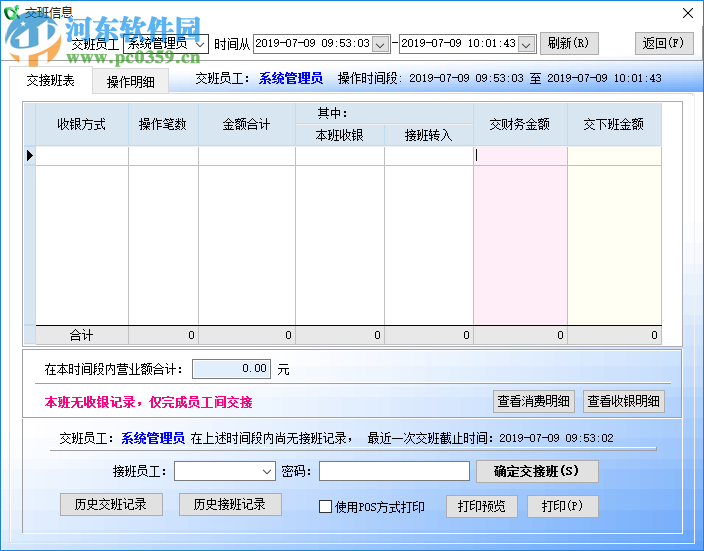Open 历史接班记录
The width and height of the screenshot is (704, 551).
230,504
